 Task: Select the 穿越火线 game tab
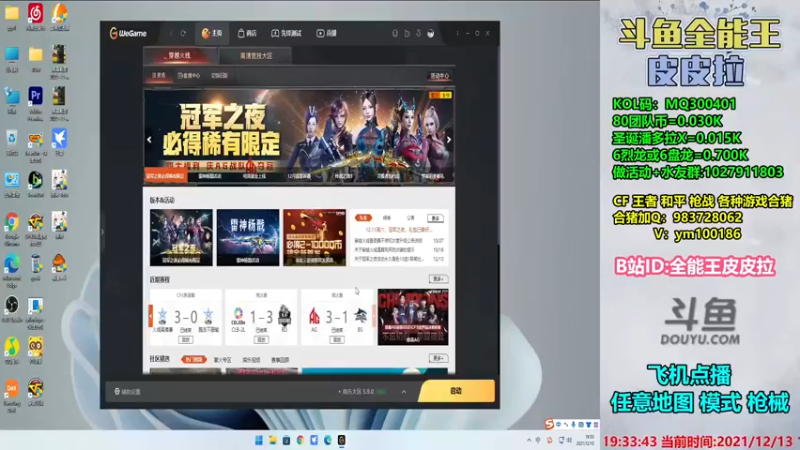click(180, 56)
